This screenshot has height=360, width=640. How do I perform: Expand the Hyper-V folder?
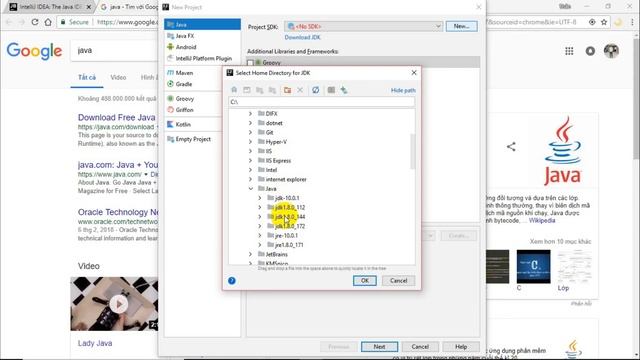tap(251, 142)
